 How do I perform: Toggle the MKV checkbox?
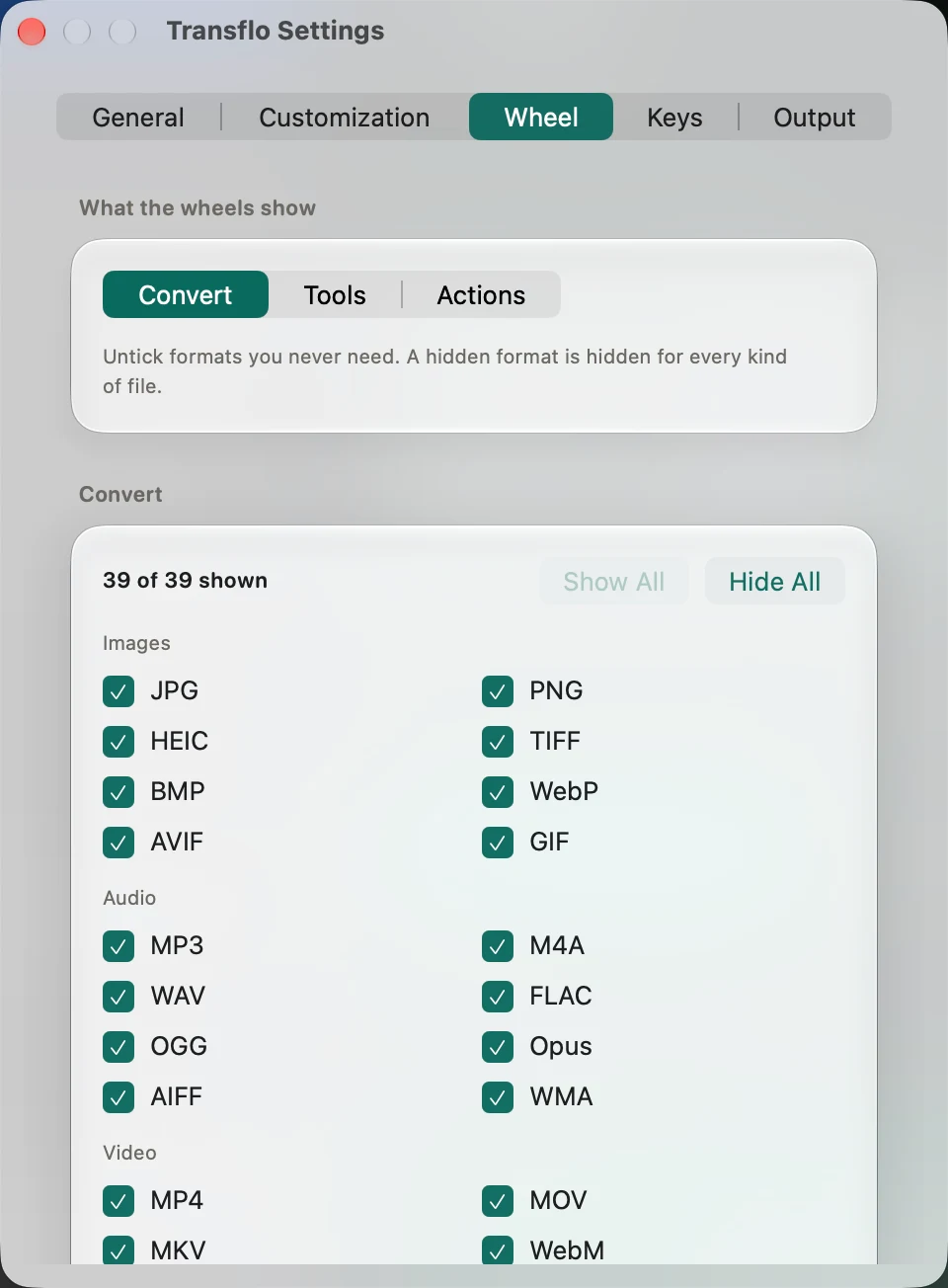118,1250
